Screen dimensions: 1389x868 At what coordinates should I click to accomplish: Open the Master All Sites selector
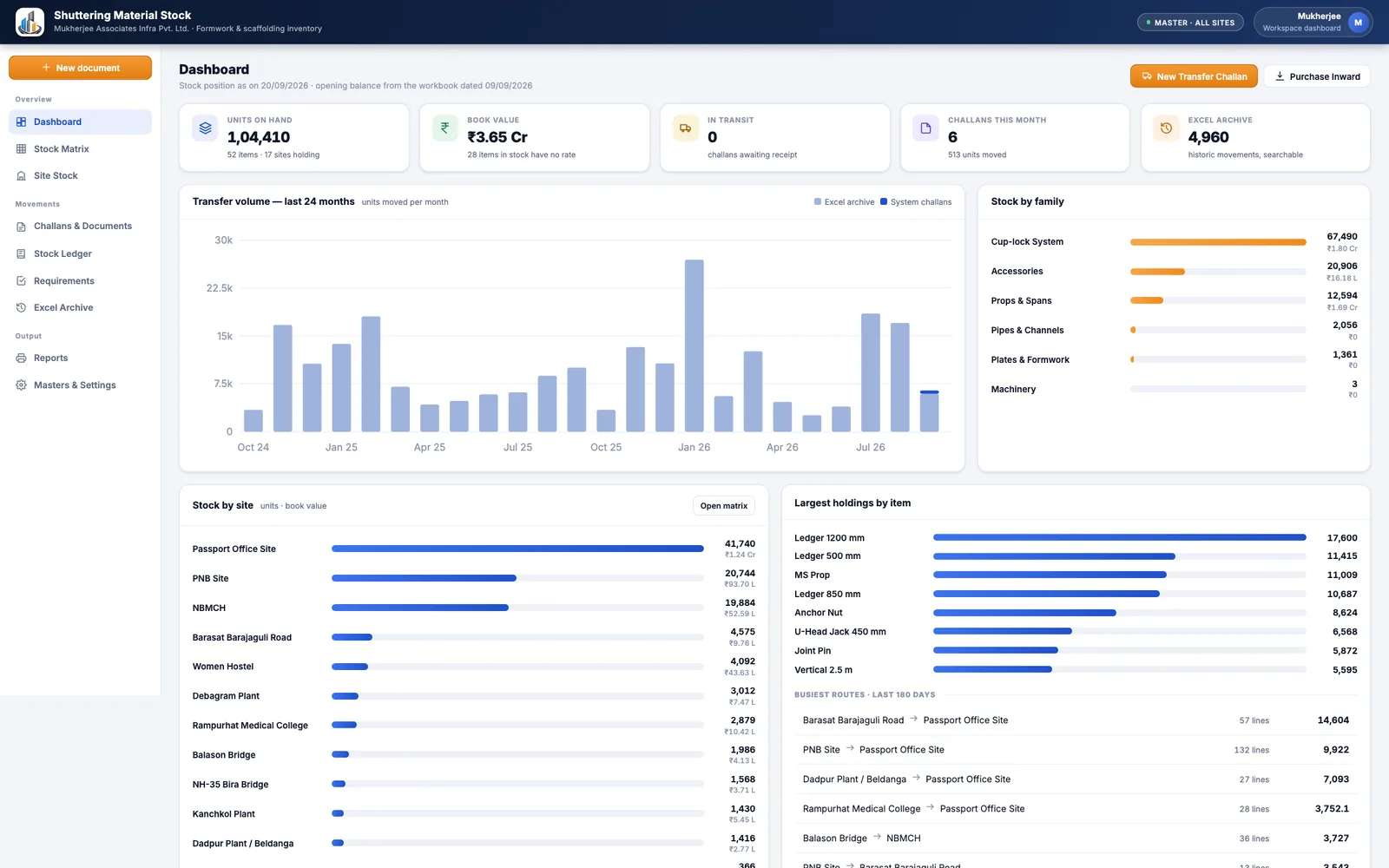1190,23
